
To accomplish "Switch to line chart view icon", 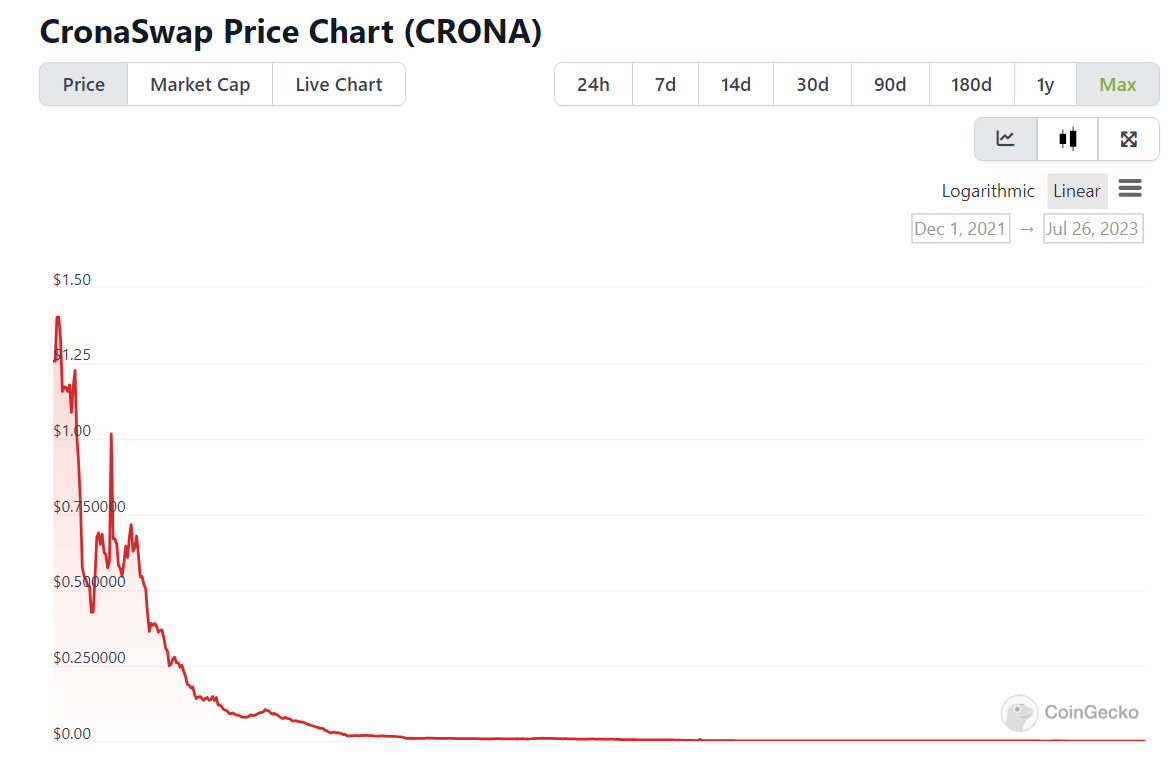I will point(1006,139).
